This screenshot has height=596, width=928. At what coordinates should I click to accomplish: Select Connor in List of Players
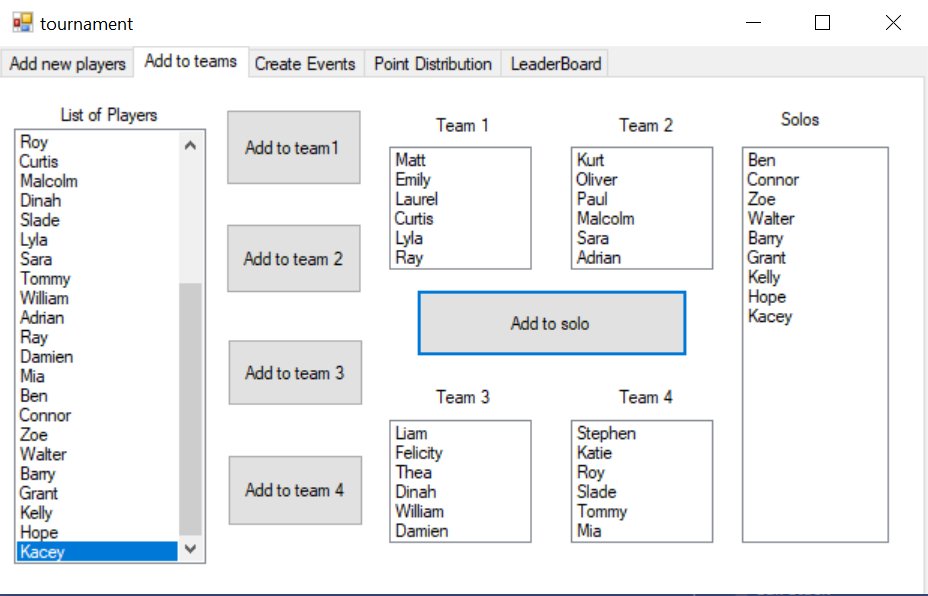(x=97, y=415)
